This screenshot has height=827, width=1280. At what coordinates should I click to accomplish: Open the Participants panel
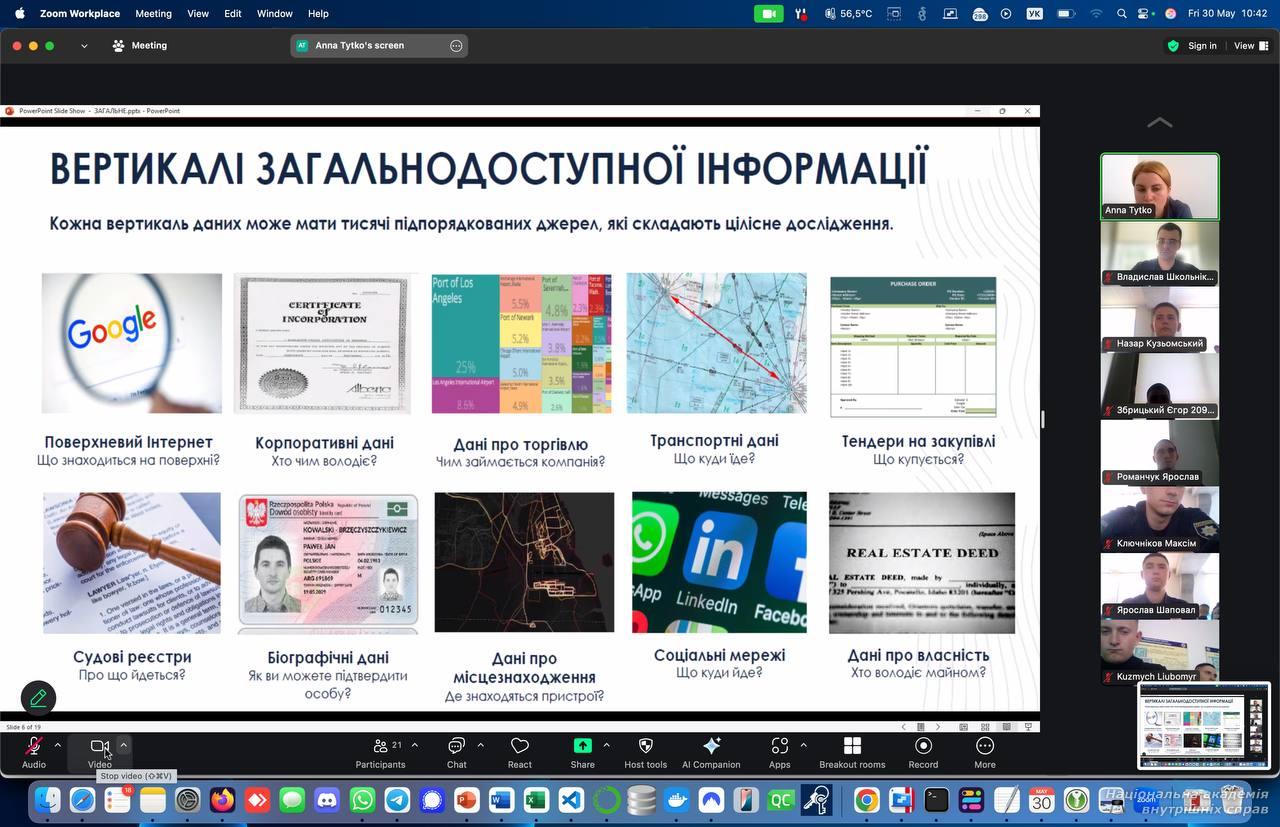click(x=380, y=753)
